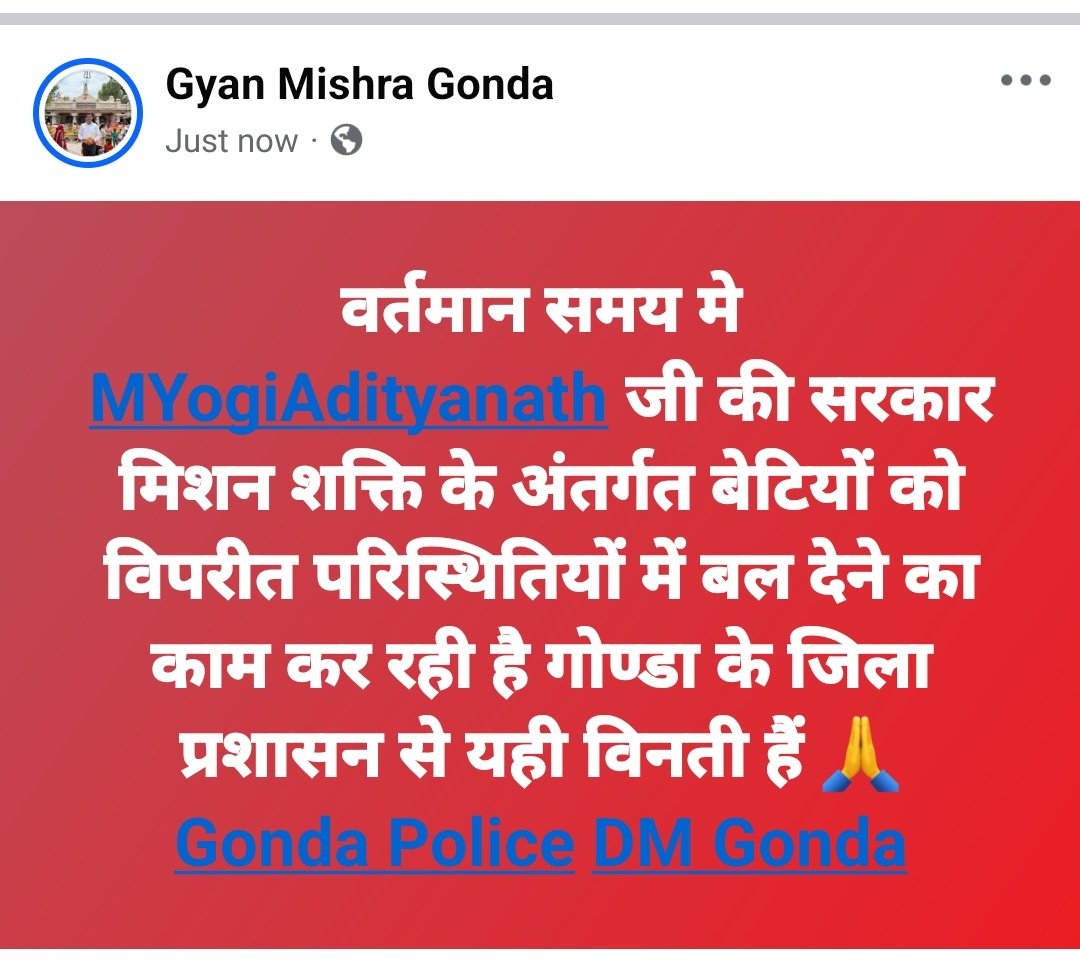The height and width of the screenshot is (960, 1080).
Task: Click the Hindi line 'वर्तमान समय मे'
Action: coord(540,309)
